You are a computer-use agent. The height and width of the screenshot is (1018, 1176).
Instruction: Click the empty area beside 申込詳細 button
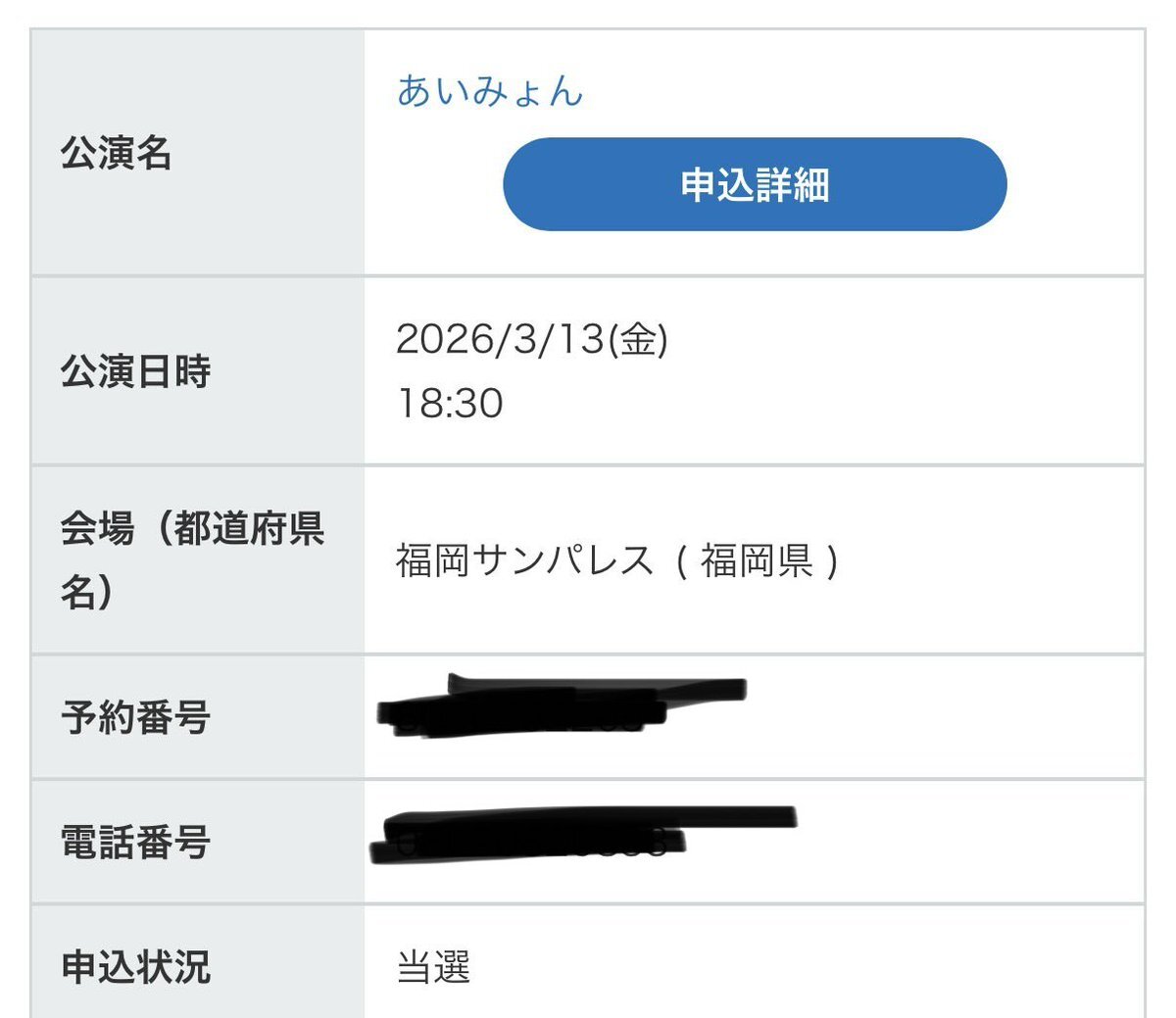1078,183
